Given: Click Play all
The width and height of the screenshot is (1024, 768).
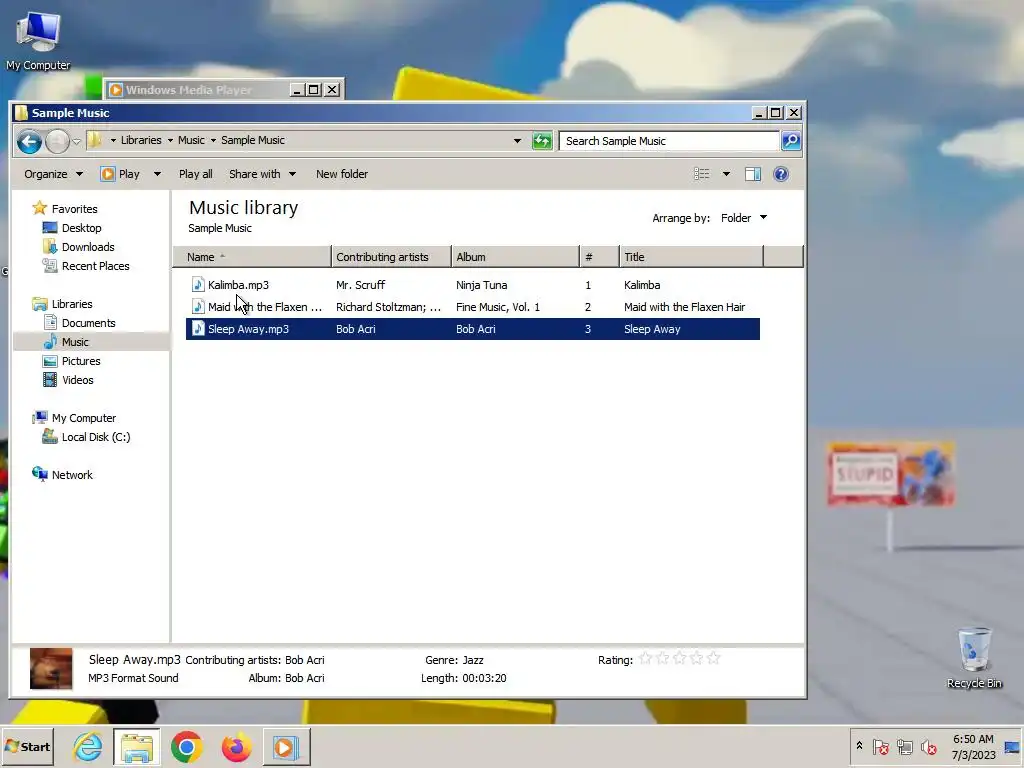Looking at the screenshot, I should [x=195, y=174].
